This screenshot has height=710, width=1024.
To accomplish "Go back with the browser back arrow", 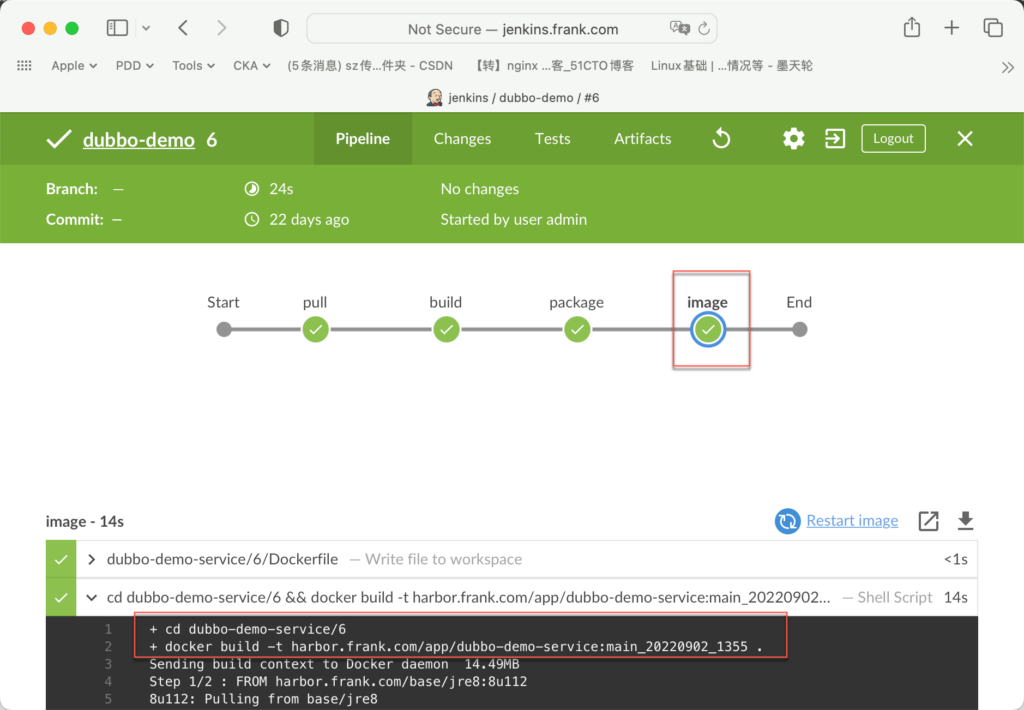I will (183, 28).
